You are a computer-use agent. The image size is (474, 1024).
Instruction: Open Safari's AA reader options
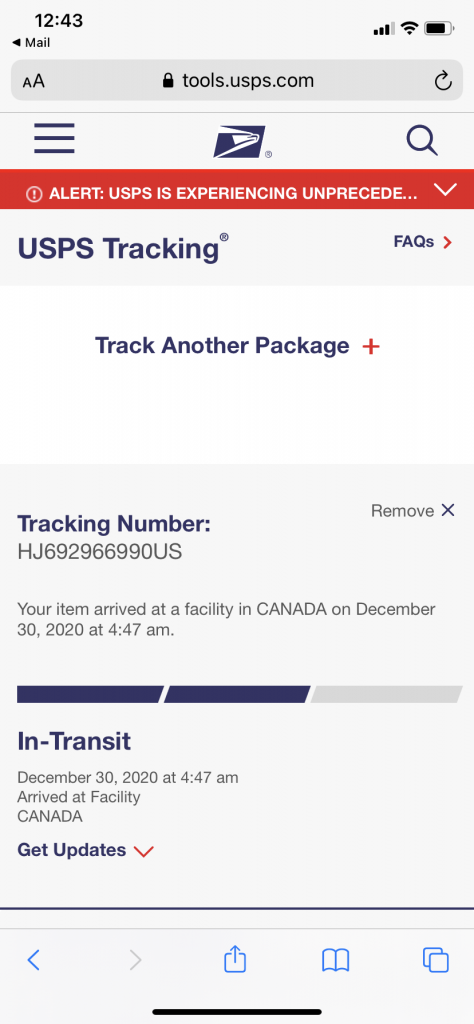[34, 82]
